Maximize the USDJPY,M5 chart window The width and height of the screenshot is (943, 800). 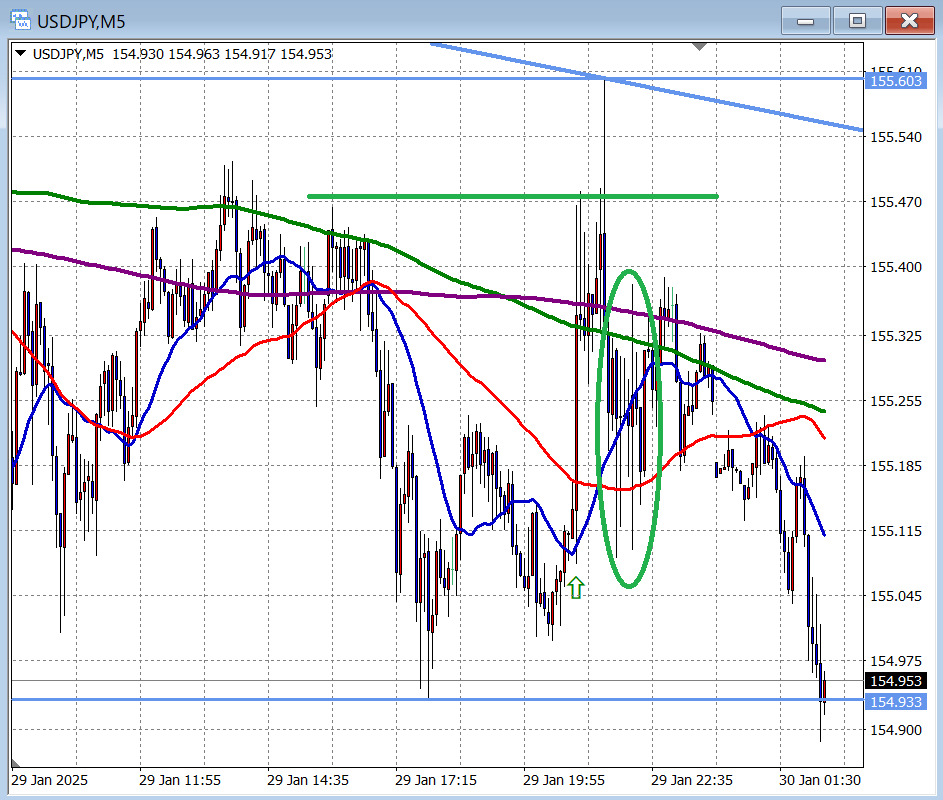click(857, 20)
